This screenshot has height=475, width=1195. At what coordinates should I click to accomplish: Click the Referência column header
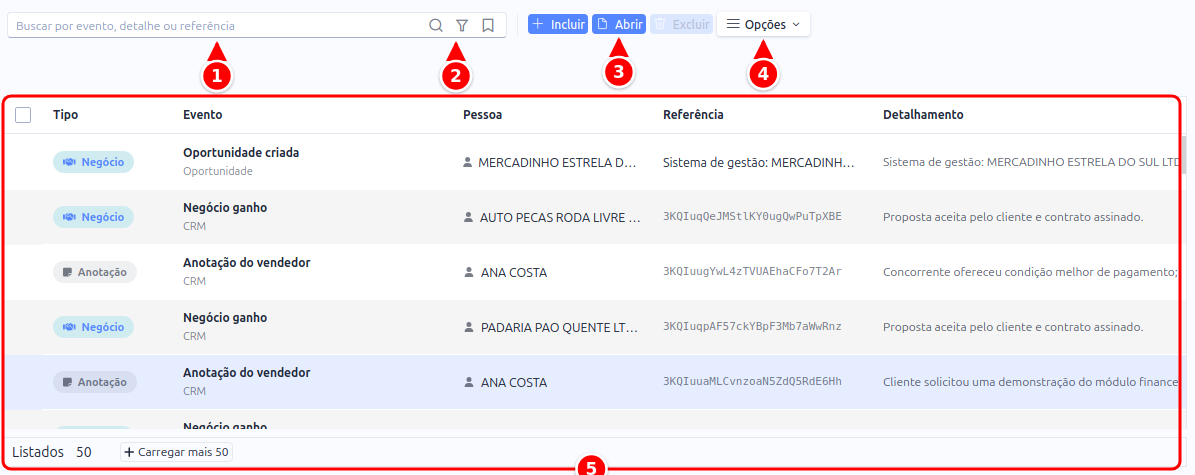(694, 114)
